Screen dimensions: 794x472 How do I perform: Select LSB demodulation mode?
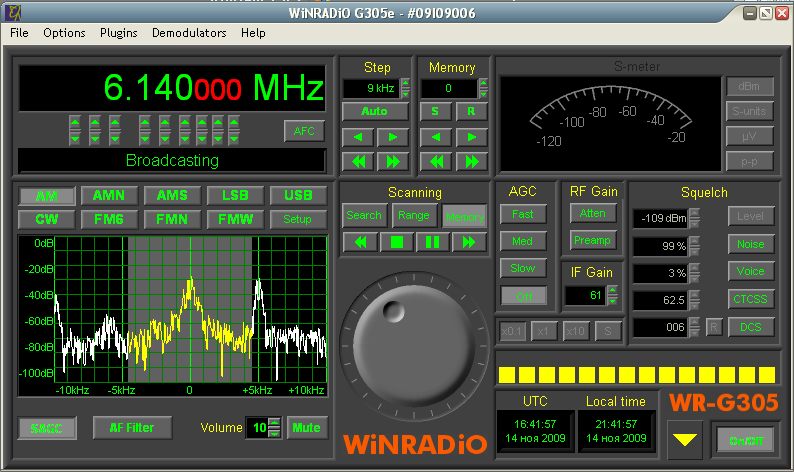click(x=235, y=195)
